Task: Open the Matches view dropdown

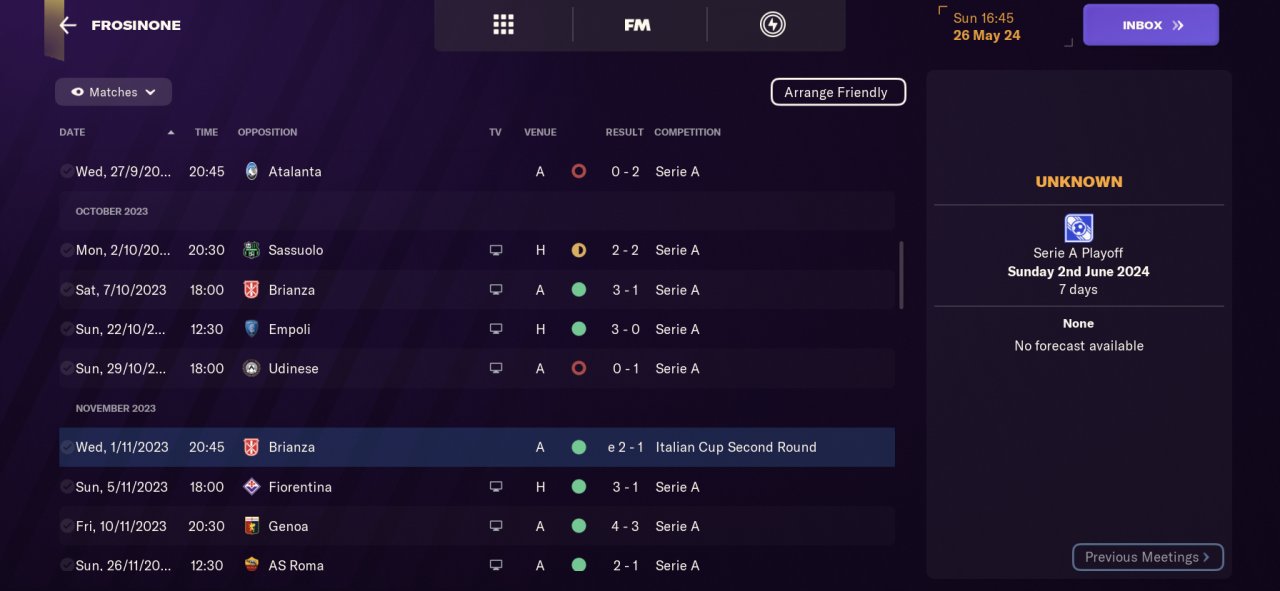Action: [113, 92]
